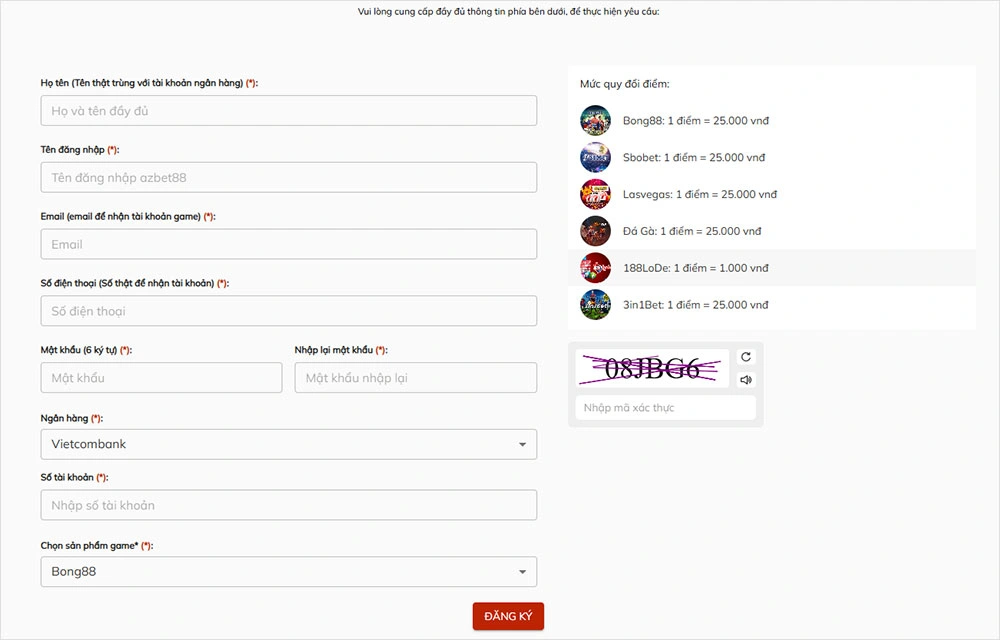Focus the Mật khẩu password field

161,378
